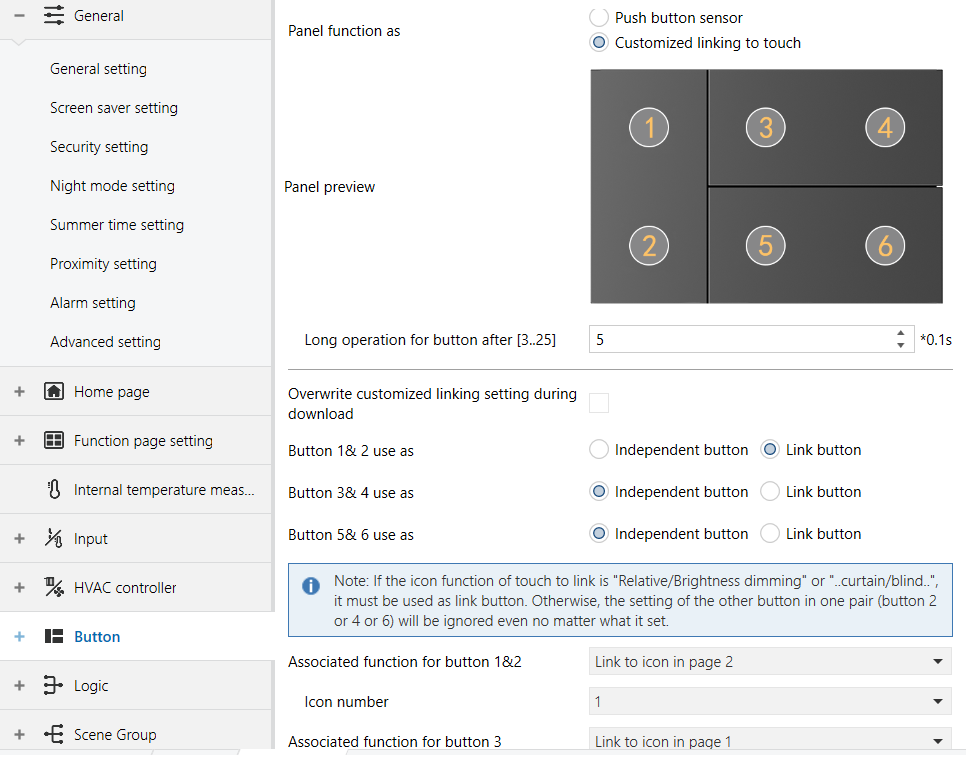Image resolution: width=966 pixels, height=760 pixels.
Task: Click the Internal temperature thermometer icon
Action: click(54, 490)
